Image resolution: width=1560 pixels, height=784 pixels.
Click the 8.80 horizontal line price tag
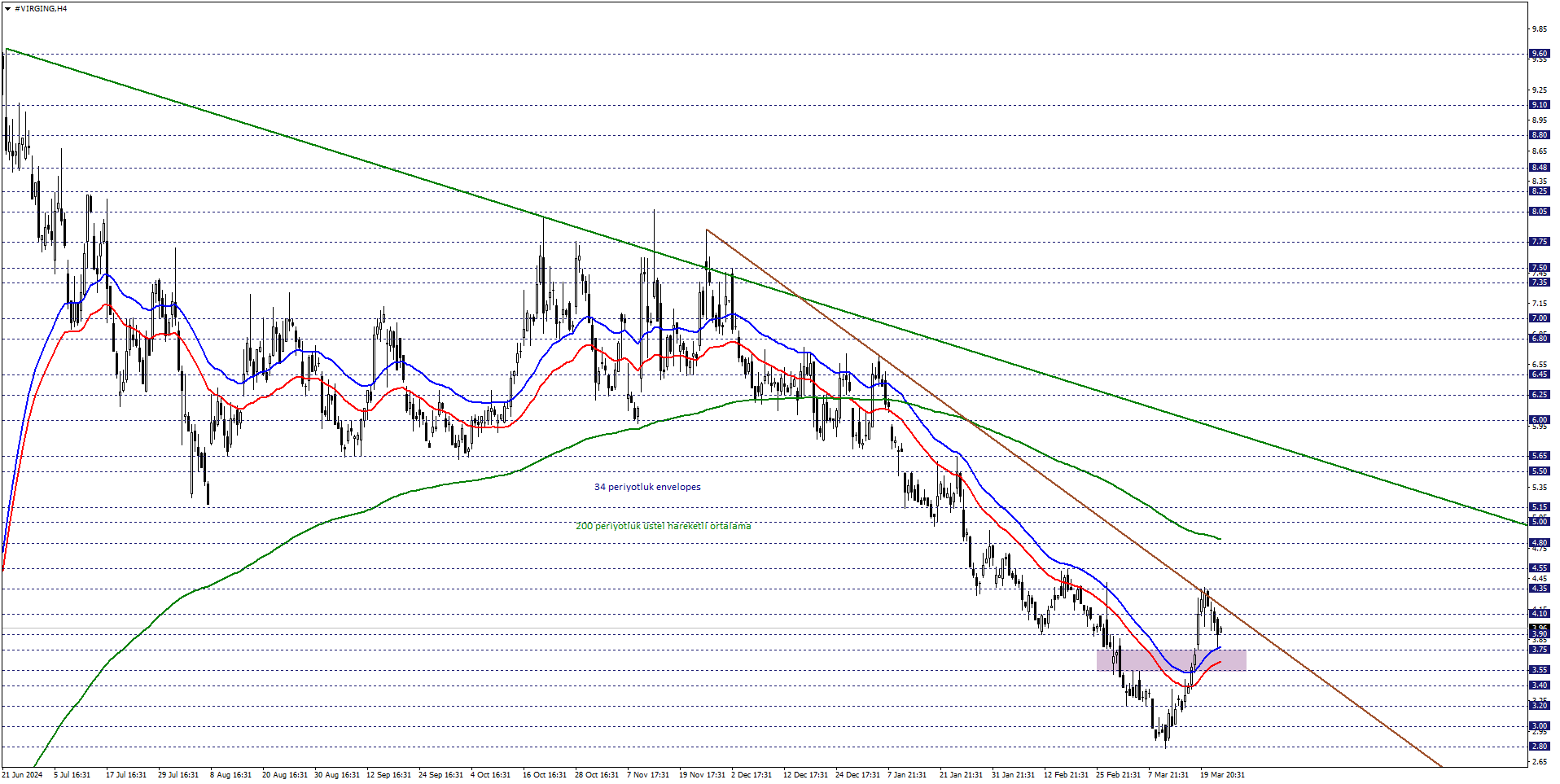pos(1540,135)
